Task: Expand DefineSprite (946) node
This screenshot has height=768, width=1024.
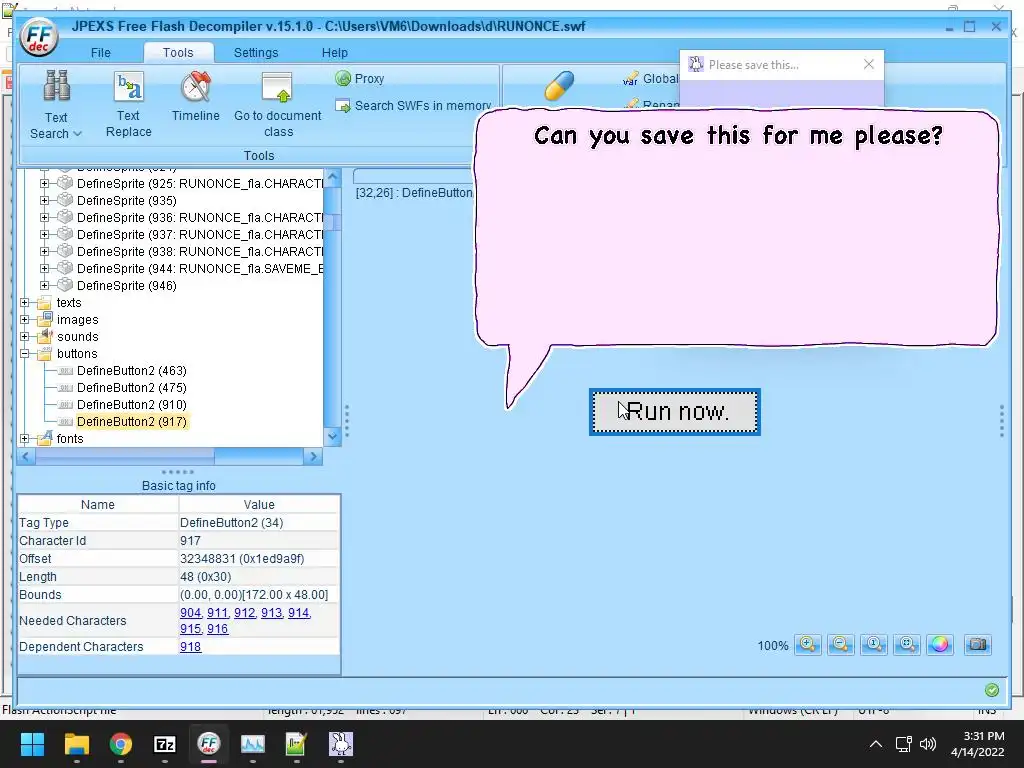Action: 44,285
